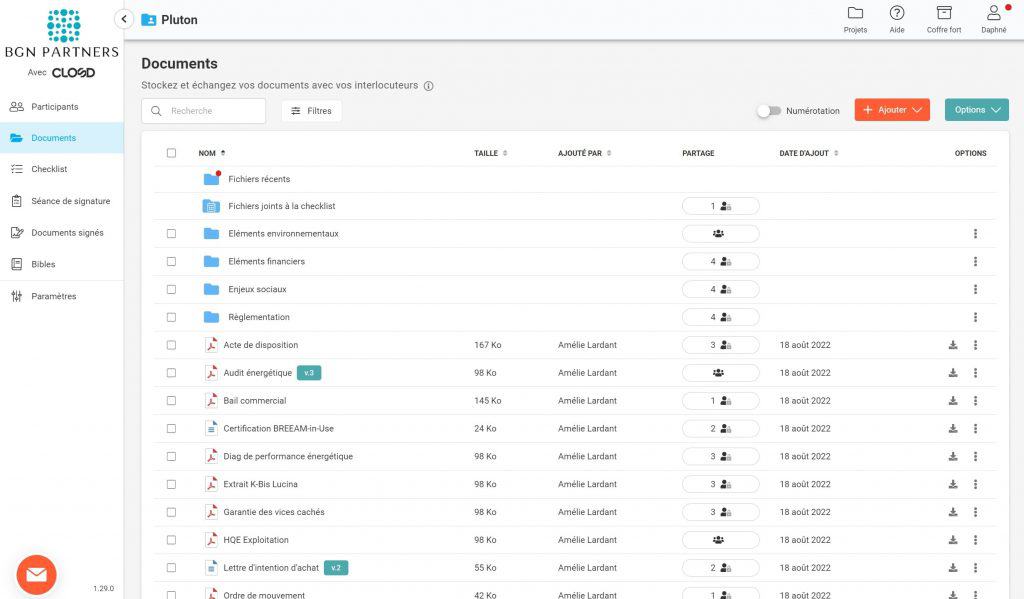Check the Enjeux sociaux checkbox
Image resolution: width=1024 pixels, height=599 pixels.
pyautogui.click(x=171, y=289)
